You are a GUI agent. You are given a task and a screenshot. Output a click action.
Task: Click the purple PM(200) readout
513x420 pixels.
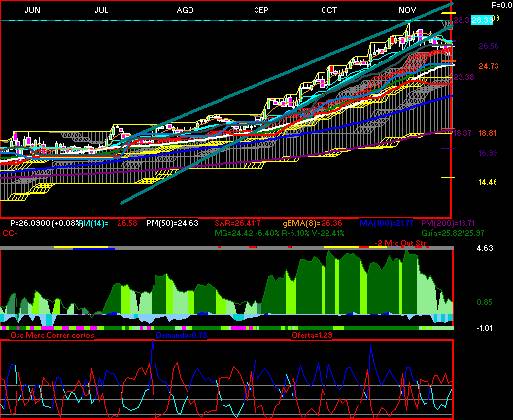(x=448, y=223)
